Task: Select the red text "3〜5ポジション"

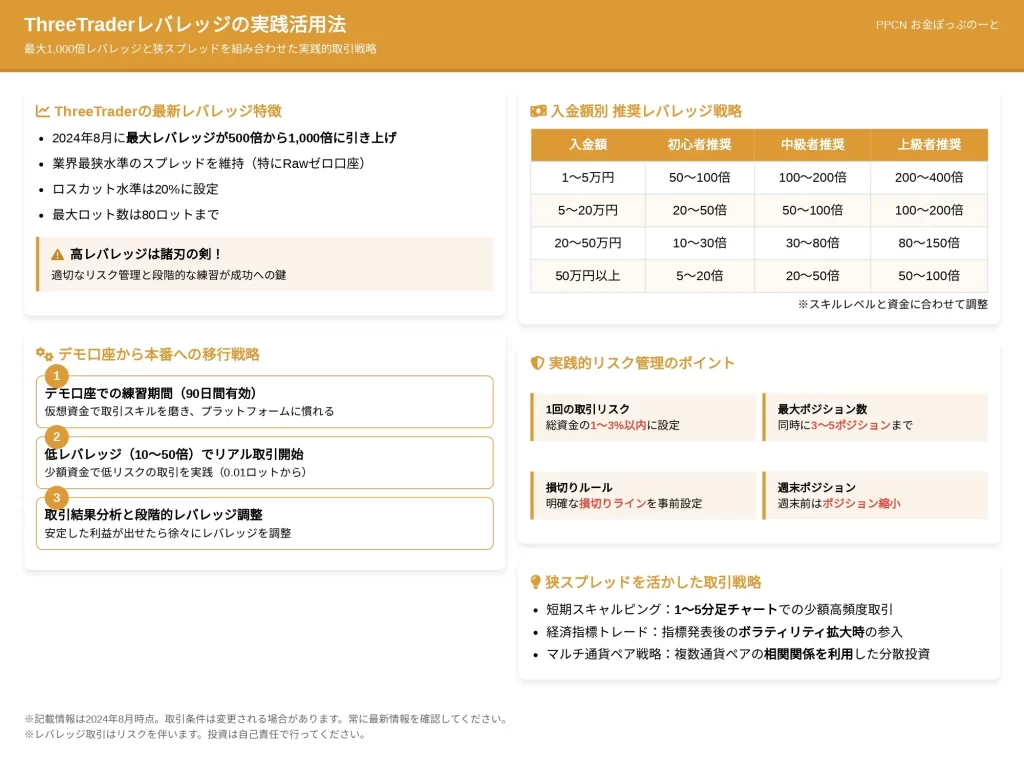Action: click(x=850, y=425)
